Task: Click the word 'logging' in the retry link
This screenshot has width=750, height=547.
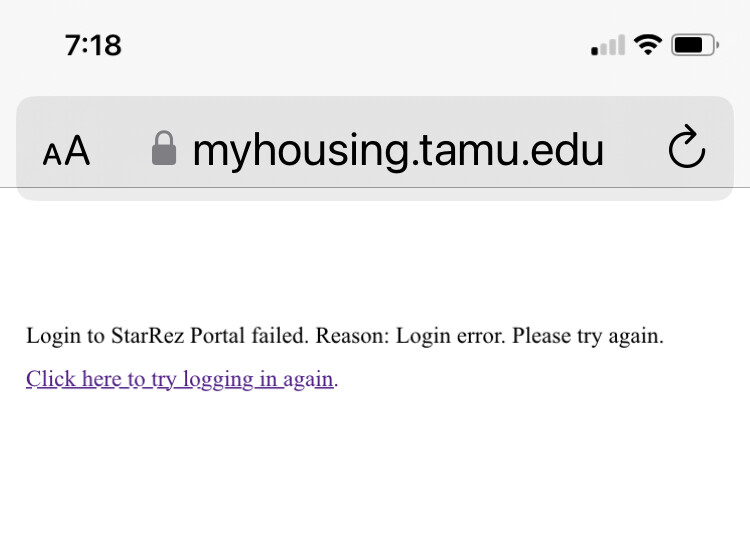Action: [x=218, y=381]
